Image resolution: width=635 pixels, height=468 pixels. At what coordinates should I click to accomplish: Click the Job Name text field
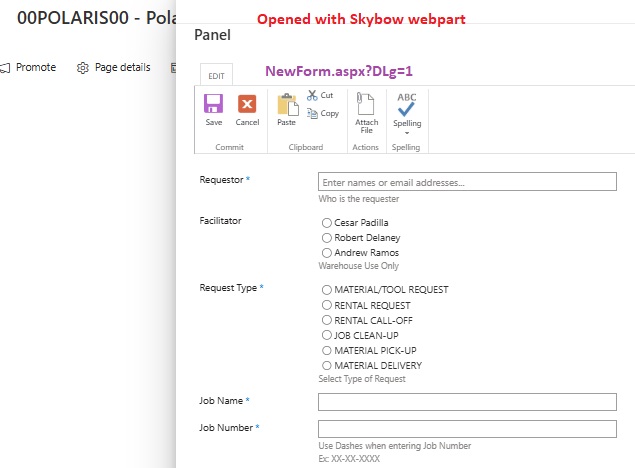pyautogui.click(x=467, y=402)
